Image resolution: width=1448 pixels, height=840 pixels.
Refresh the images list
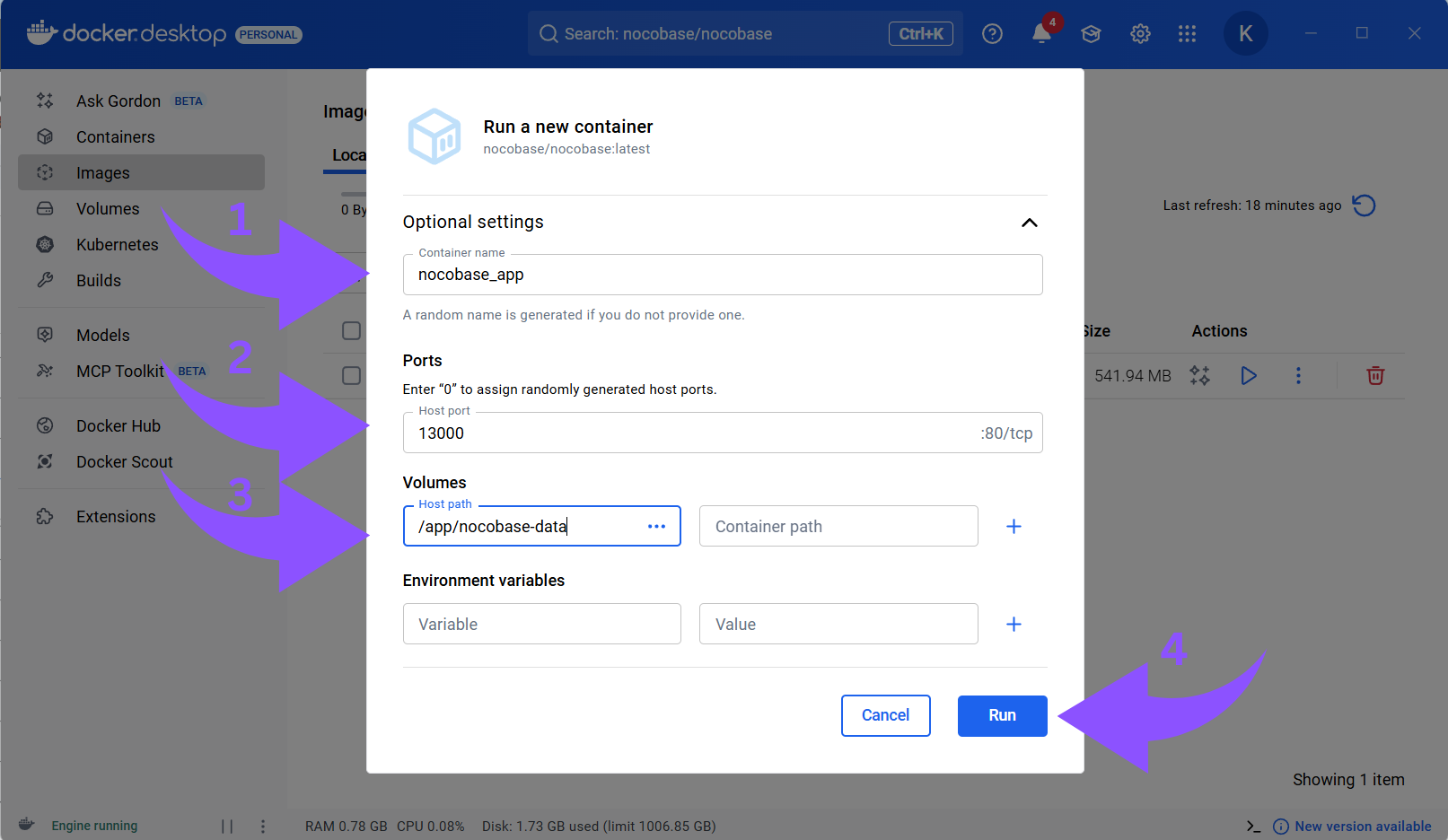pos(1364,206)
